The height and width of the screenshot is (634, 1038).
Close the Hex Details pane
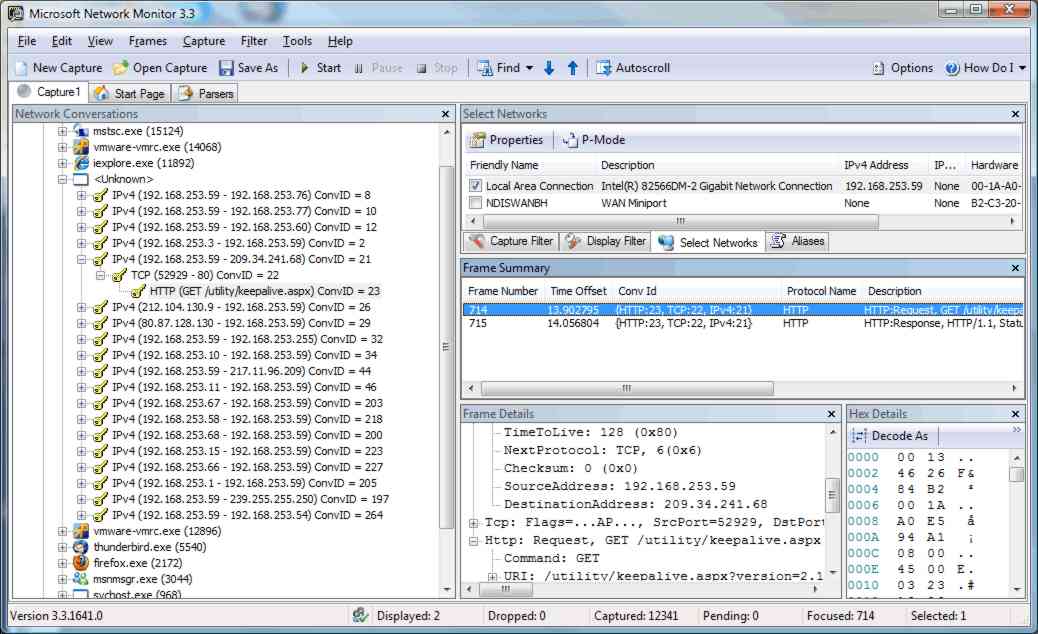(x=1015, y=414)
